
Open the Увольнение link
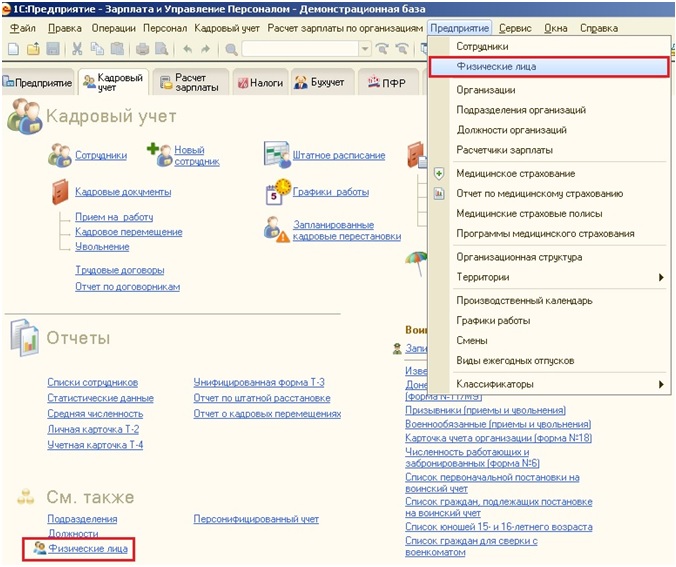102,247
